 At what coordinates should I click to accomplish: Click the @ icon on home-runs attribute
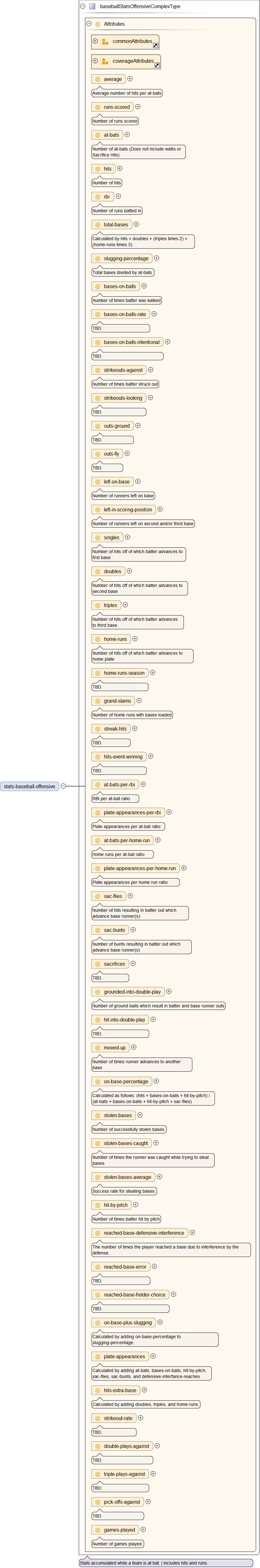tap(97, 639)
